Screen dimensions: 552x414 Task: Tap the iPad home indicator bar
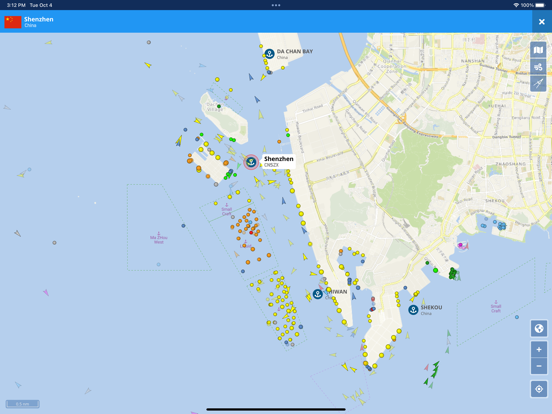(276, 409)
